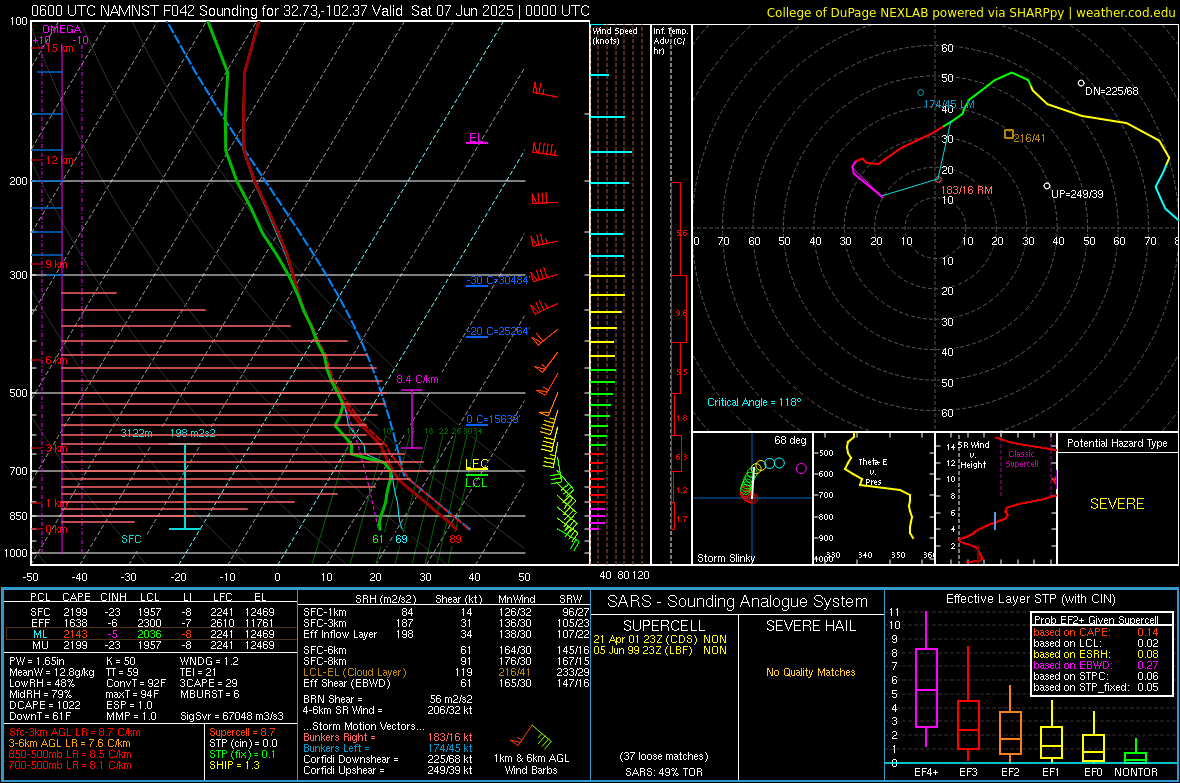Viewport: 1180px width, 783px height.
Task: Click the Classic Supercell label
Action: [1021, 459]
